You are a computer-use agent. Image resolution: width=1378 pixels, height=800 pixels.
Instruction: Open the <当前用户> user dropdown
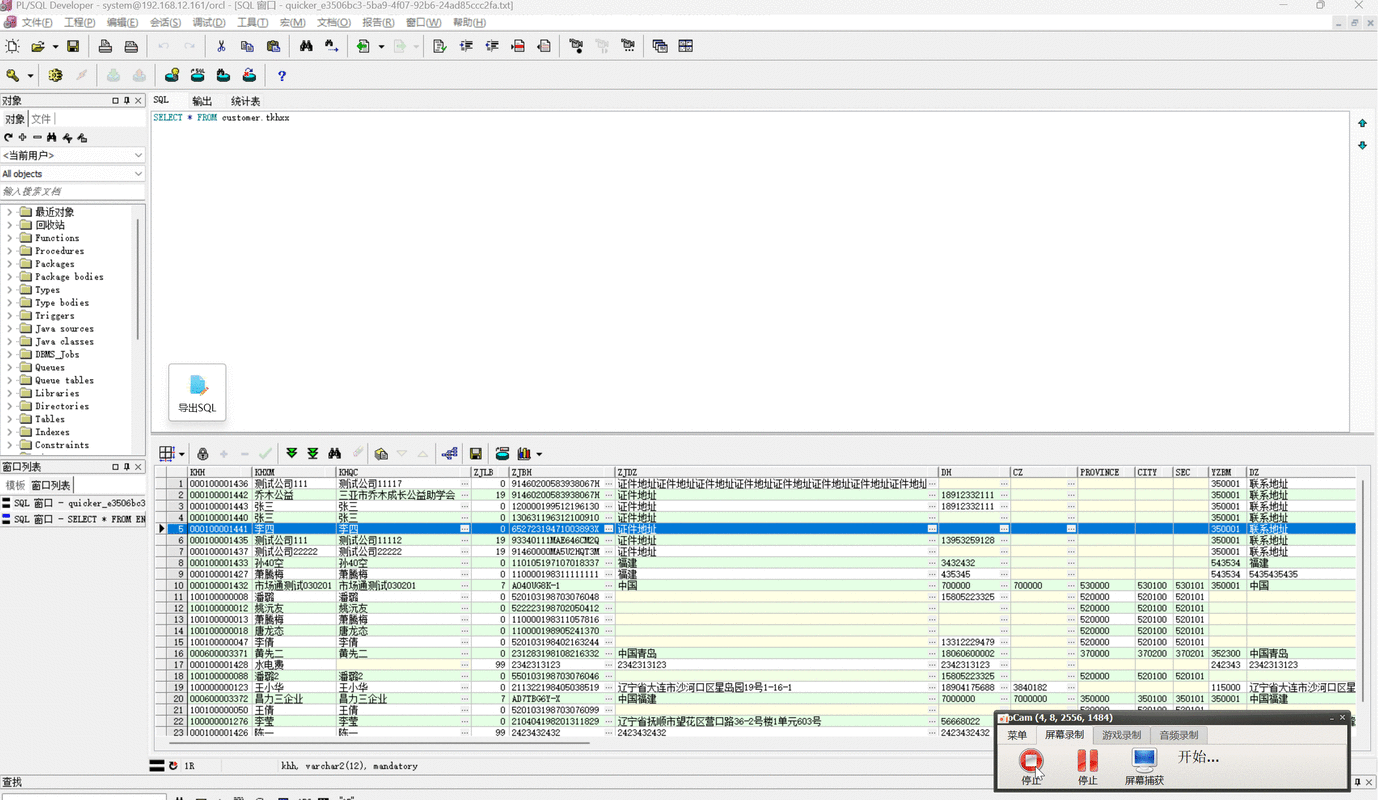coord(135,155)
